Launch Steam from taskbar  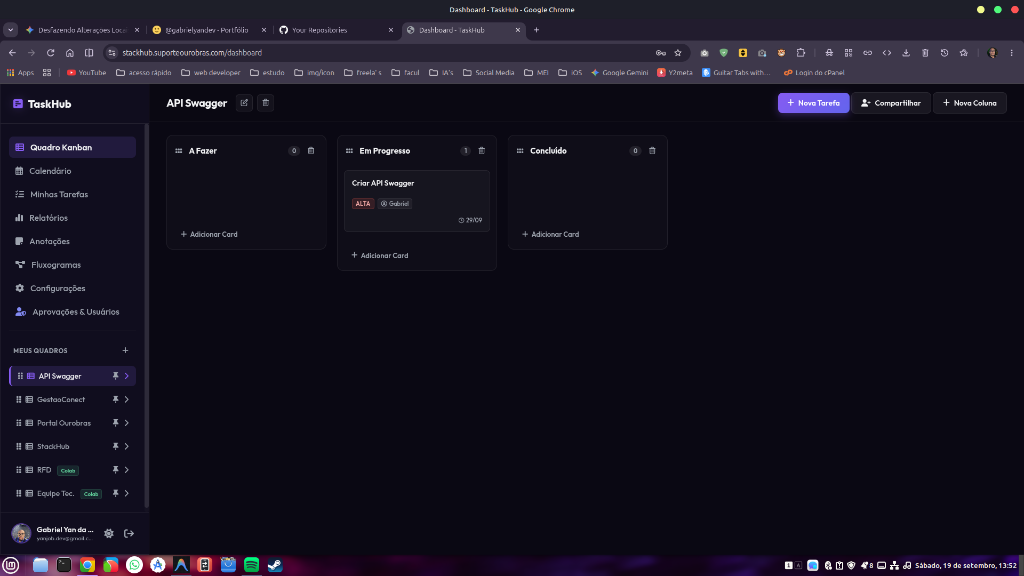click(x=275, y=565)
